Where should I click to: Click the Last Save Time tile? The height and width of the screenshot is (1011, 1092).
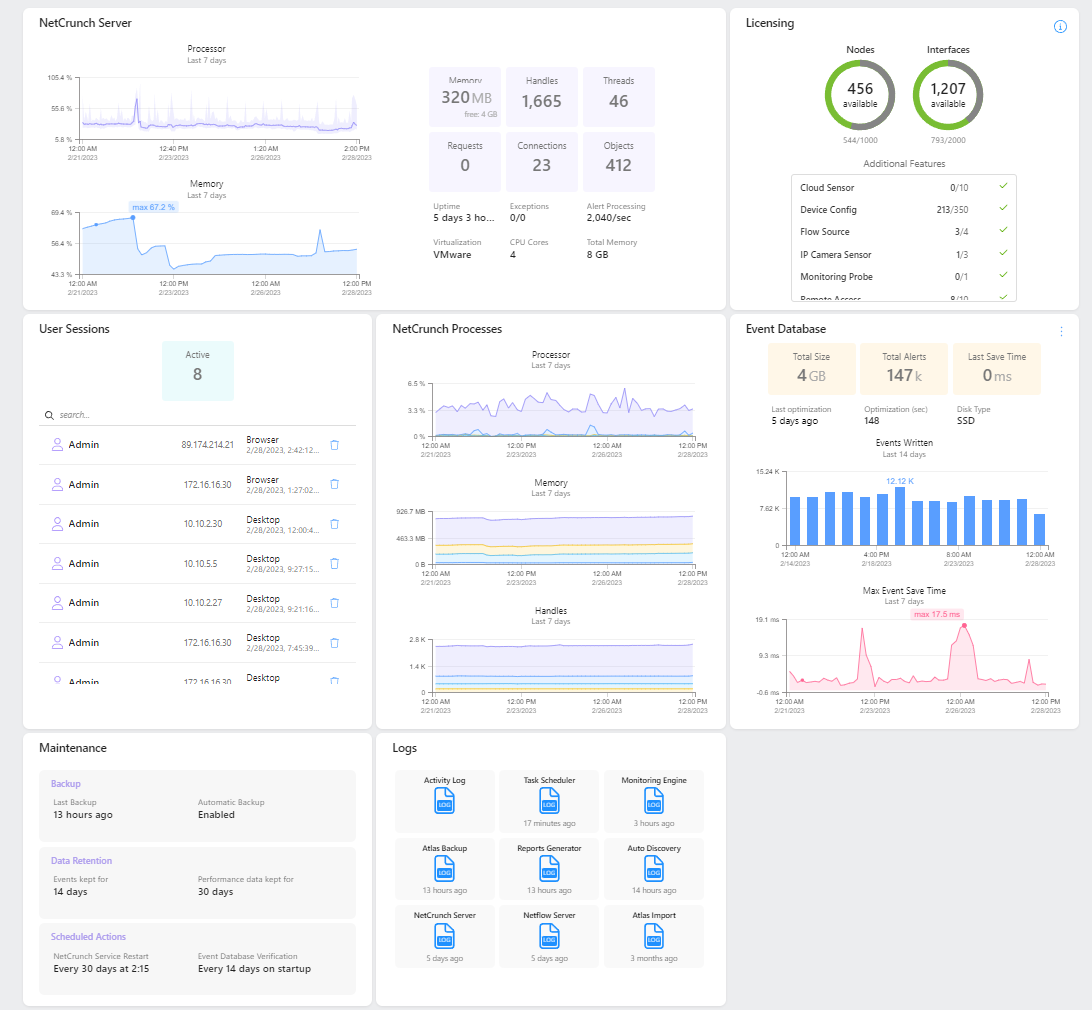(997, 369)
